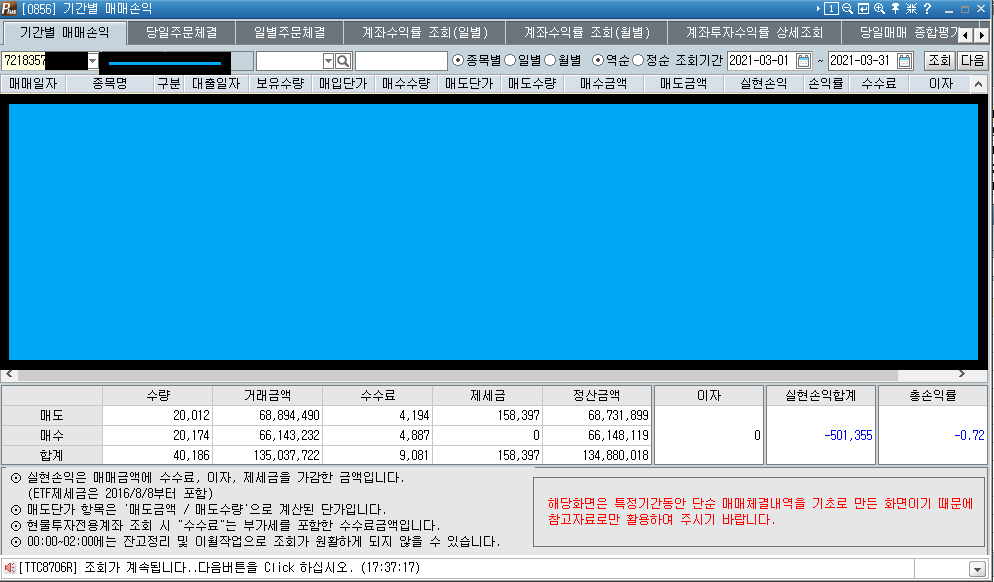Open 계좌수익률 조회(월별) tab

point(587,33)
